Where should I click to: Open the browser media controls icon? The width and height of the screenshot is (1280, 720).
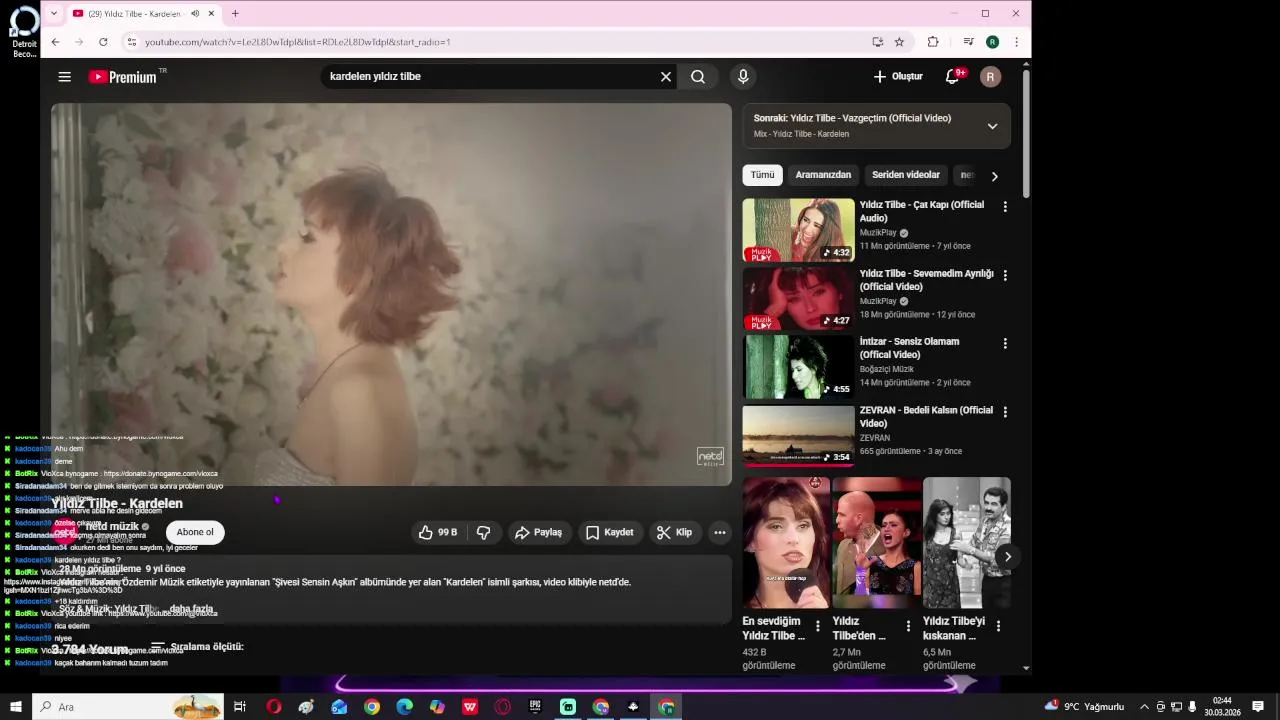(968, 42)
